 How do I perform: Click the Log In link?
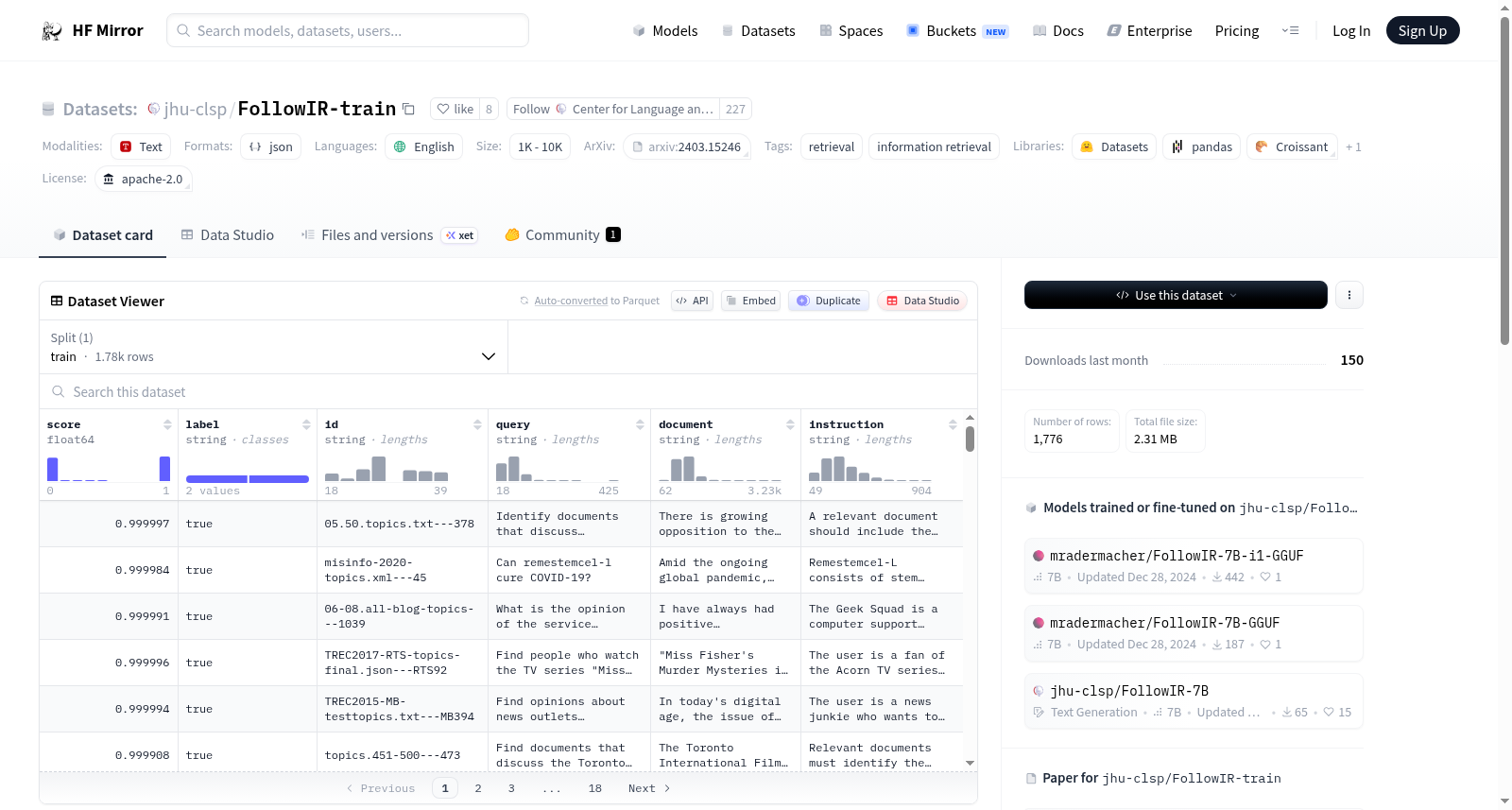tap(1351, 31)
